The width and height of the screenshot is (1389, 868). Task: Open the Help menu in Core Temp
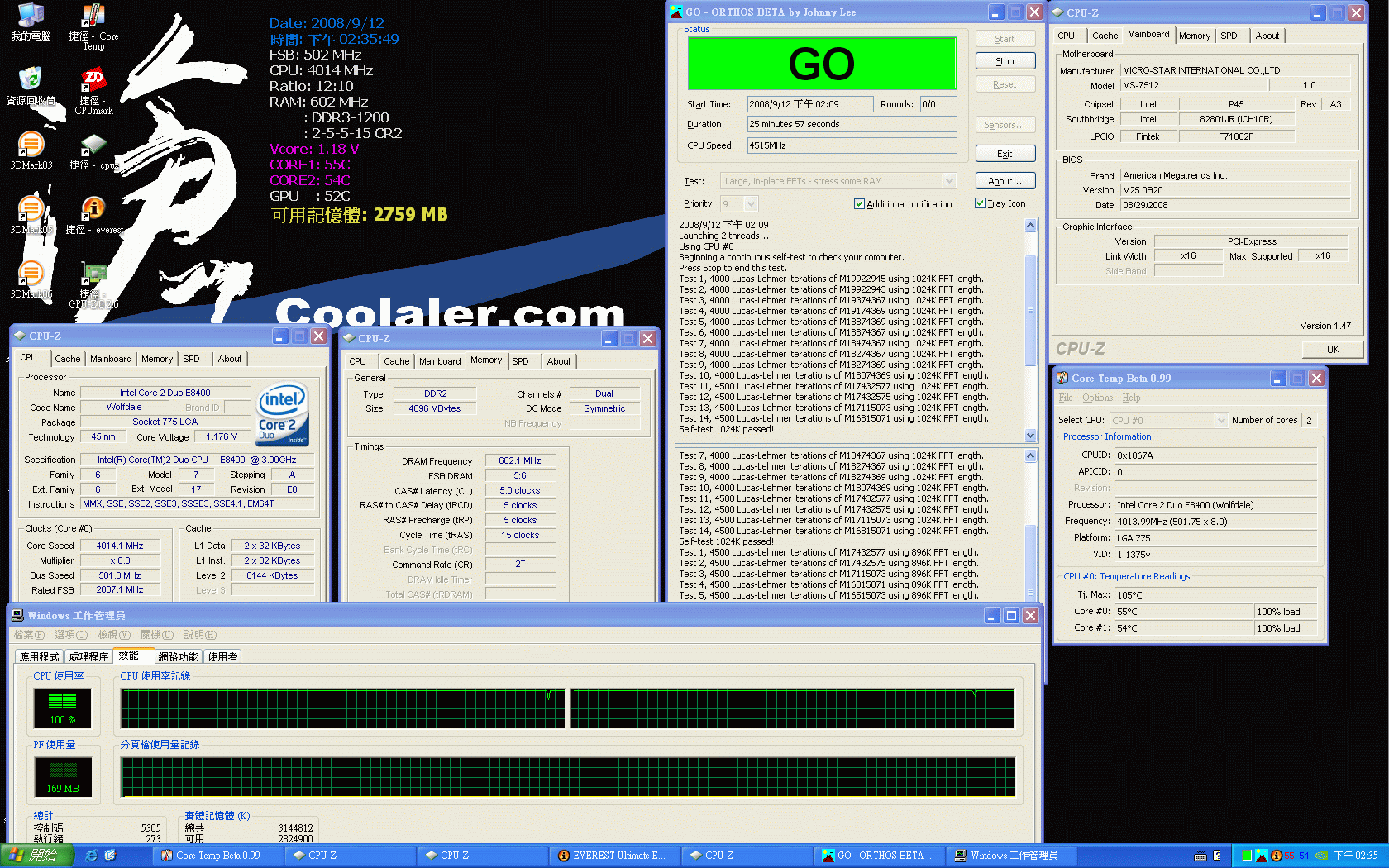tap(1131, 398)
